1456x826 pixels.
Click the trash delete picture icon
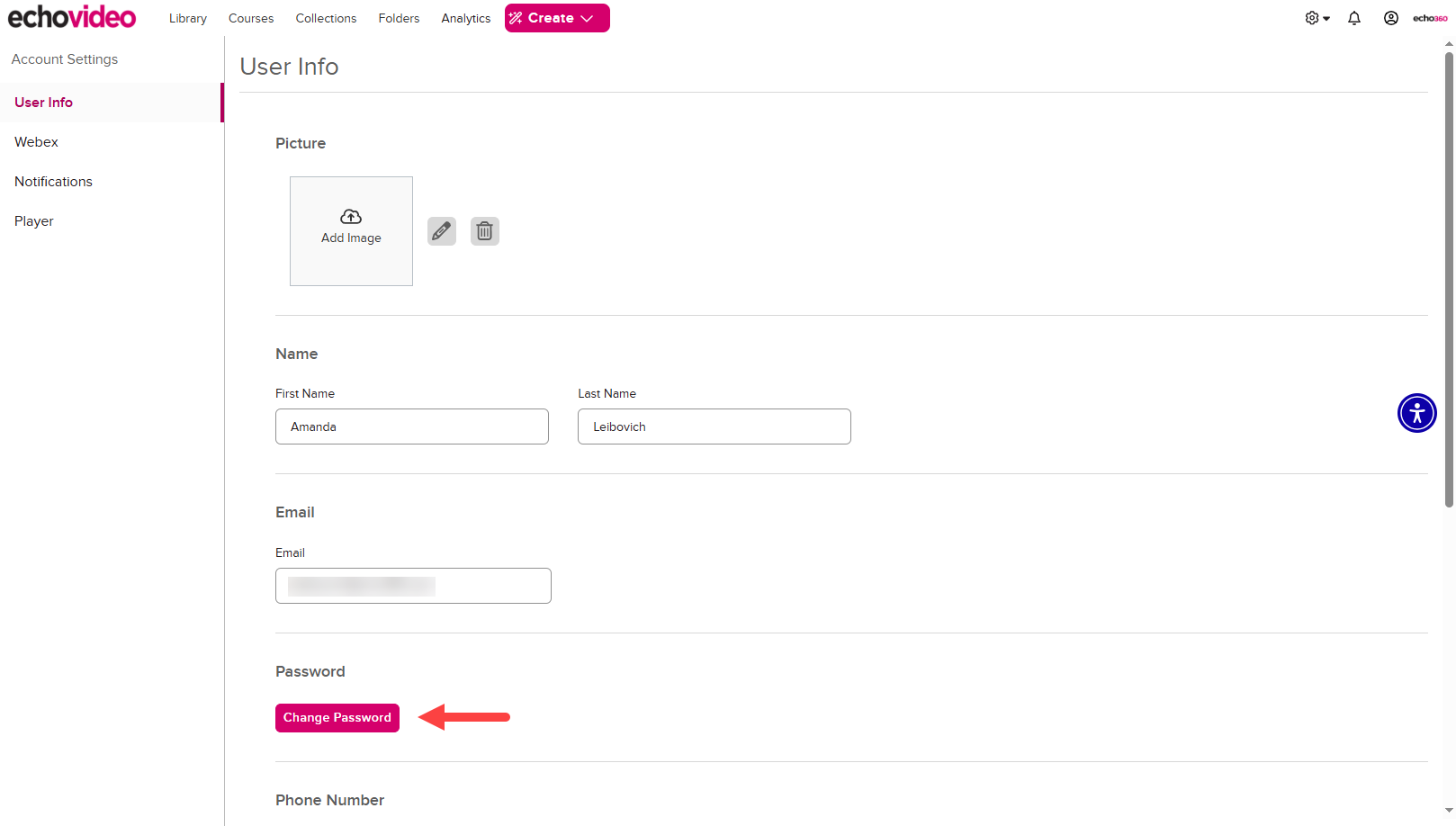click(484, 231)
